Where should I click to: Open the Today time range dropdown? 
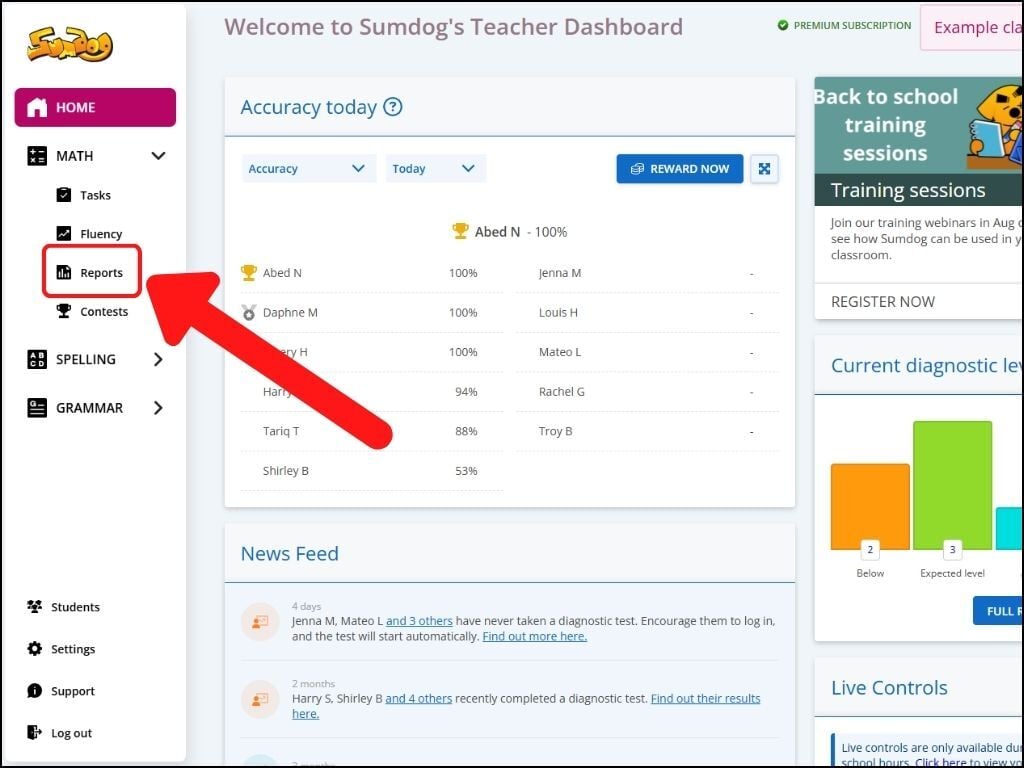pyautogui.click(x=436, y=168)
